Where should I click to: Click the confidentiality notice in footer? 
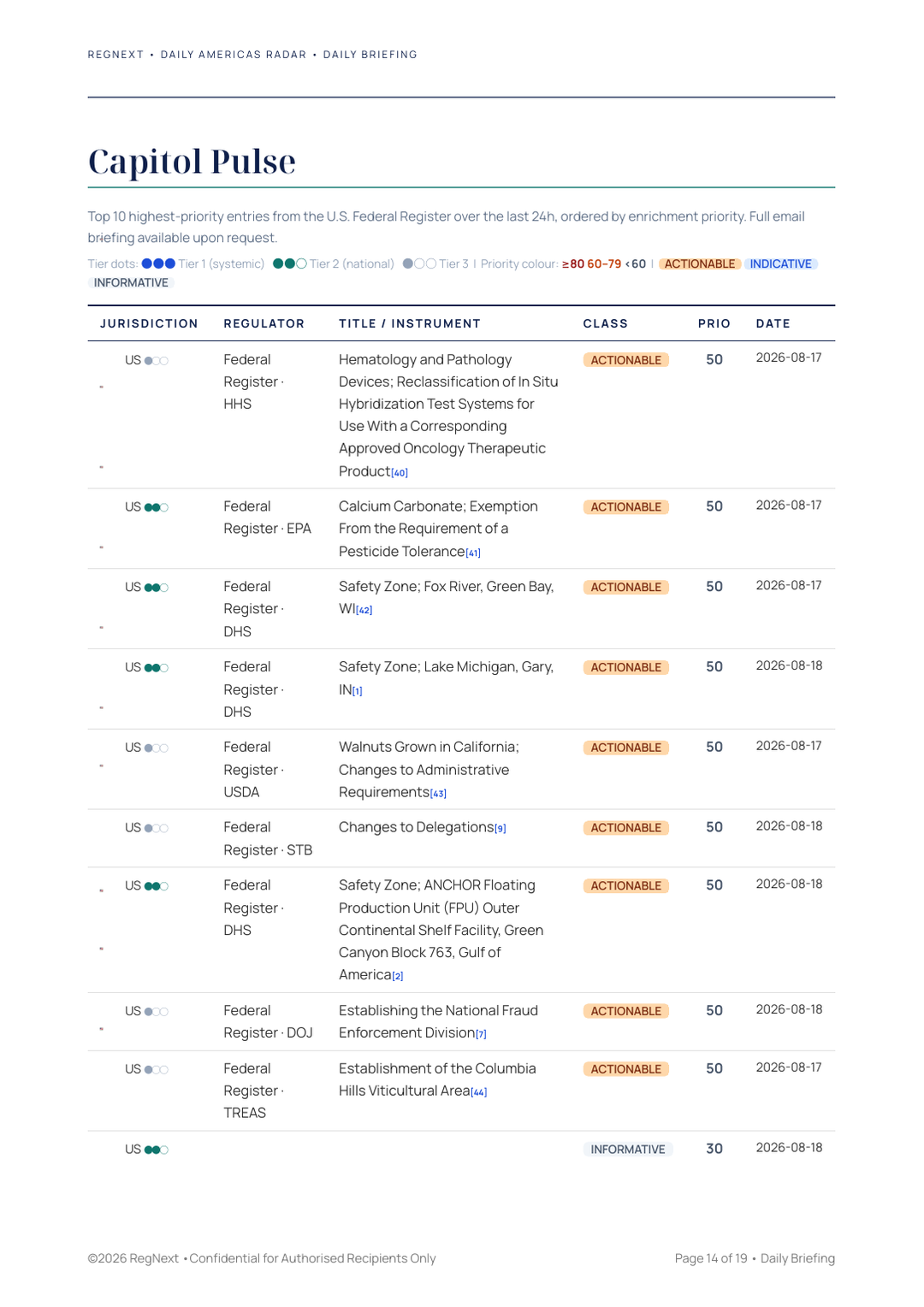313,1259
